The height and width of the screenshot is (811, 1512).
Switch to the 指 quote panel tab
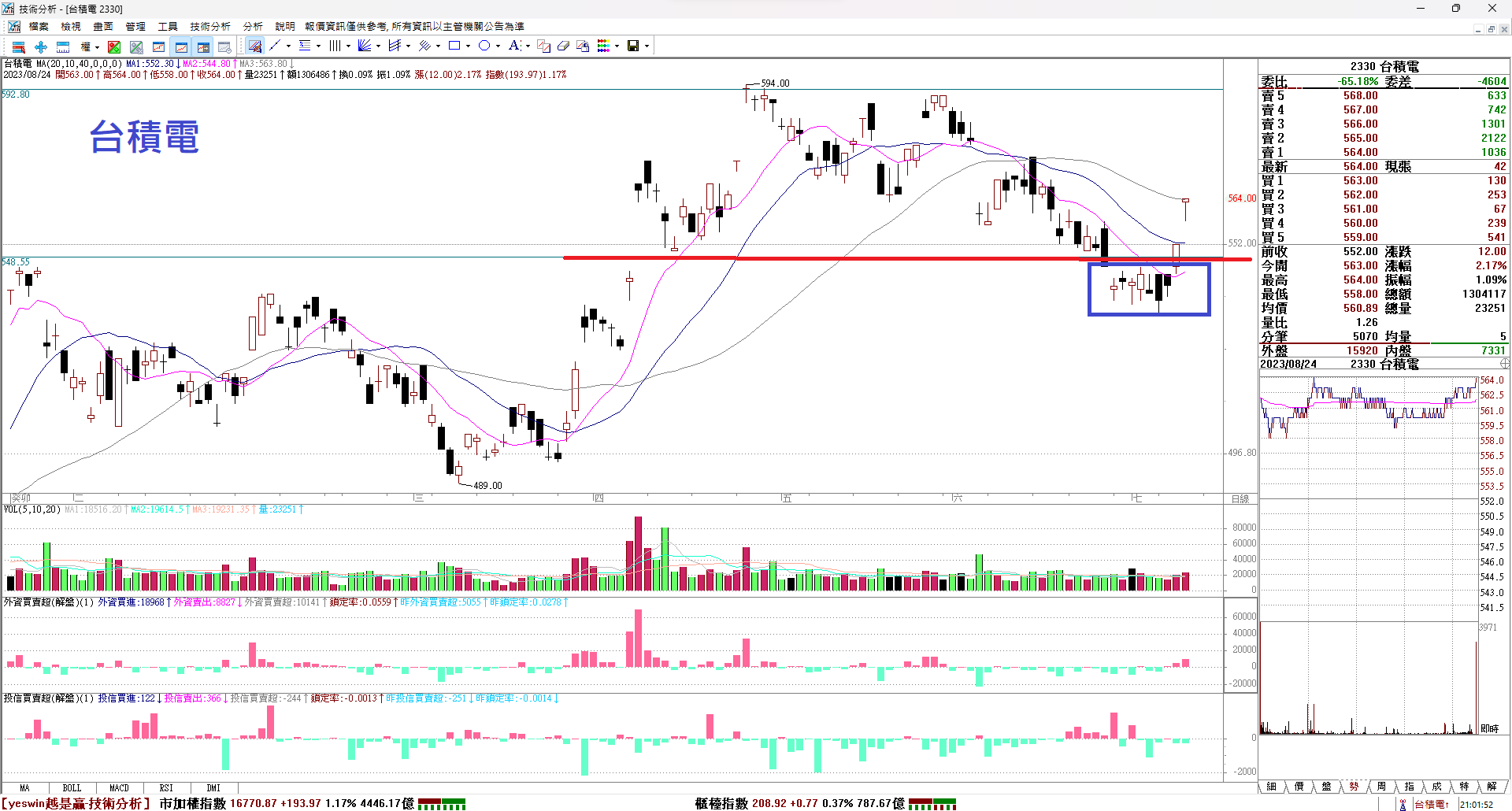pos(1409,787)
